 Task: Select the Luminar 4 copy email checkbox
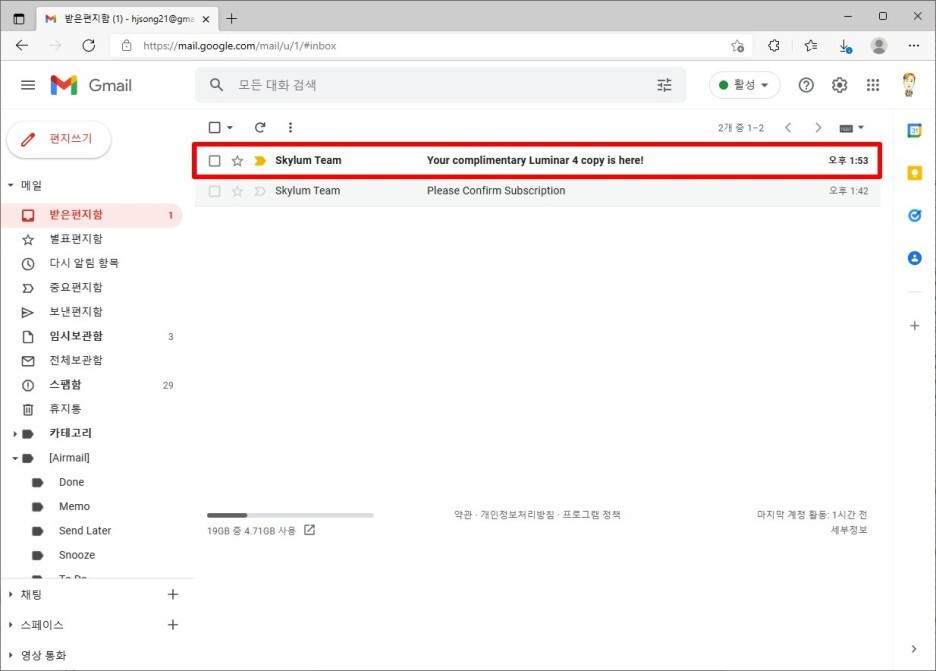(214, 161)
